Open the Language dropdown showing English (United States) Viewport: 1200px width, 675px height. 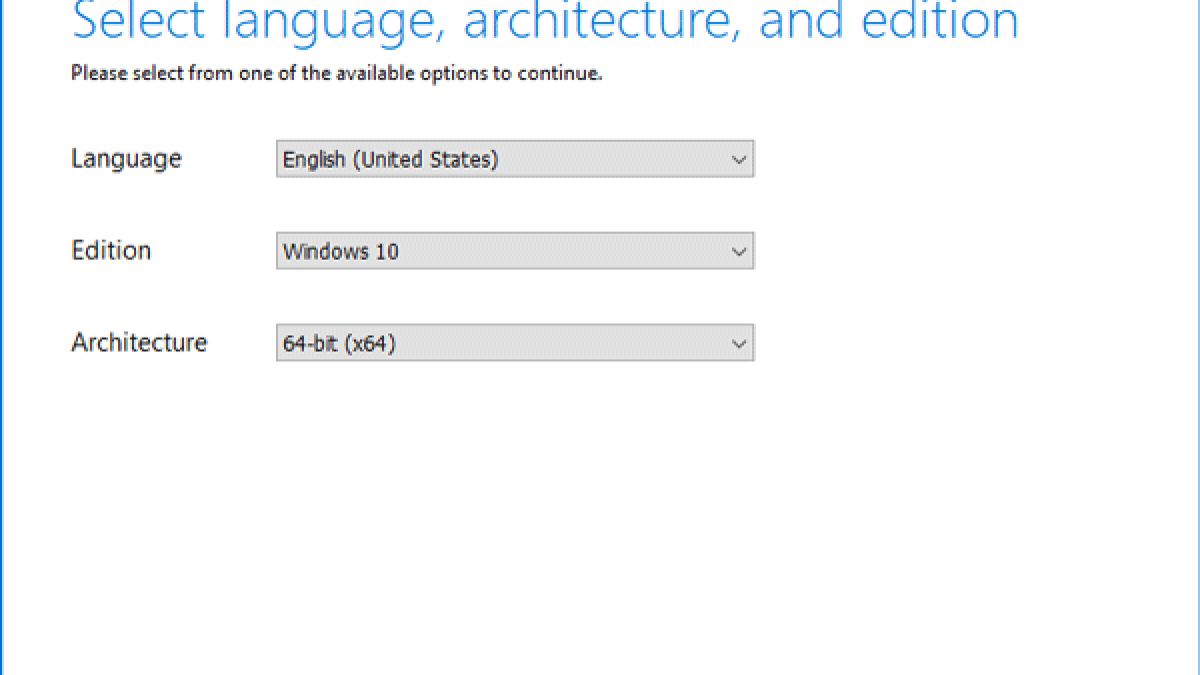tap(515, 159)
